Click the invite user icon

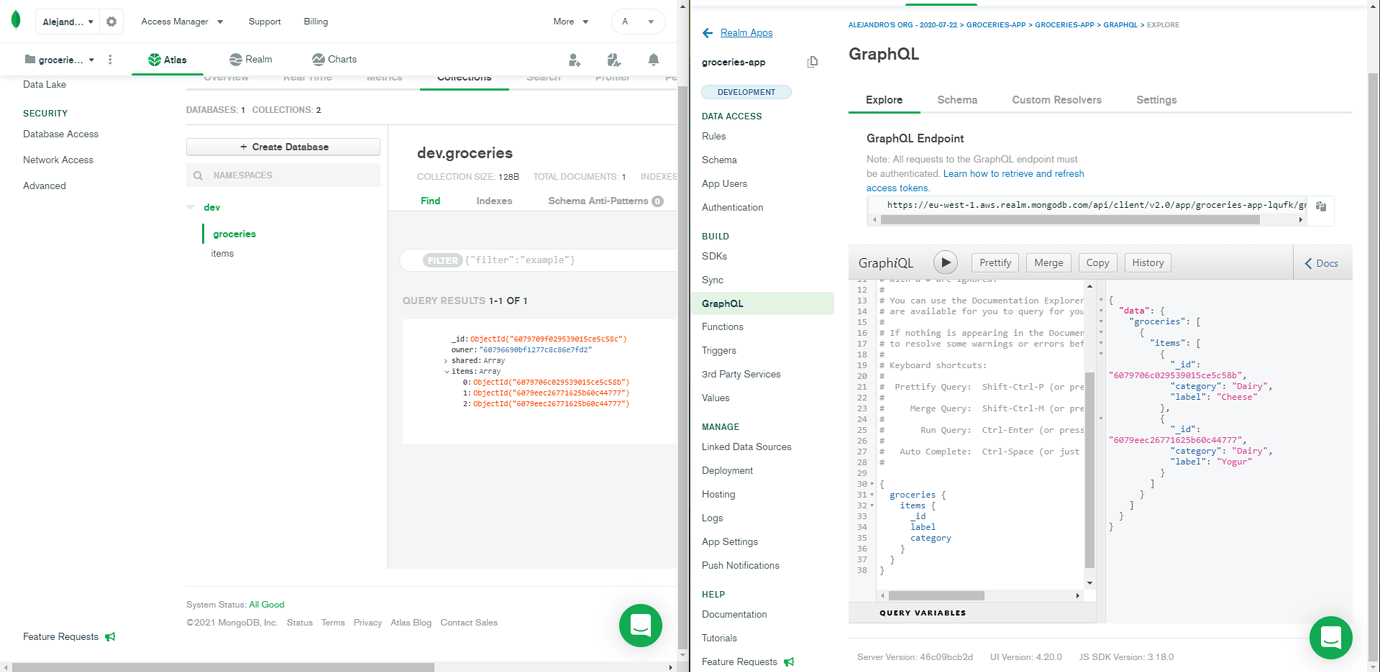(574, 60)
